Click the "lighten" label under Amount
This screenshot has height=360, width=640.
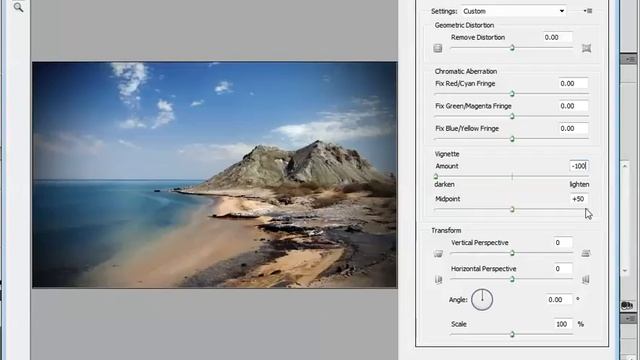point(579,184)
